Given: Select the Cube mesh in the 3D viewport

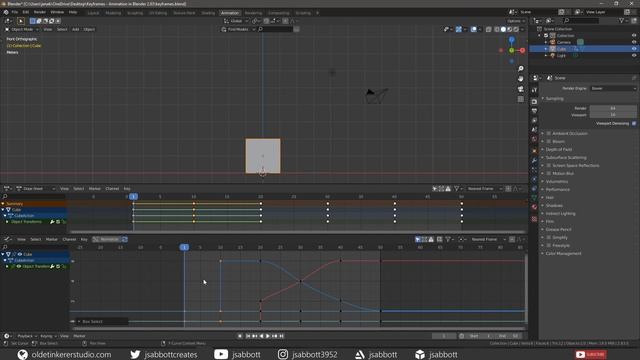Looking at the screenshot, I should tap(263, 156).
